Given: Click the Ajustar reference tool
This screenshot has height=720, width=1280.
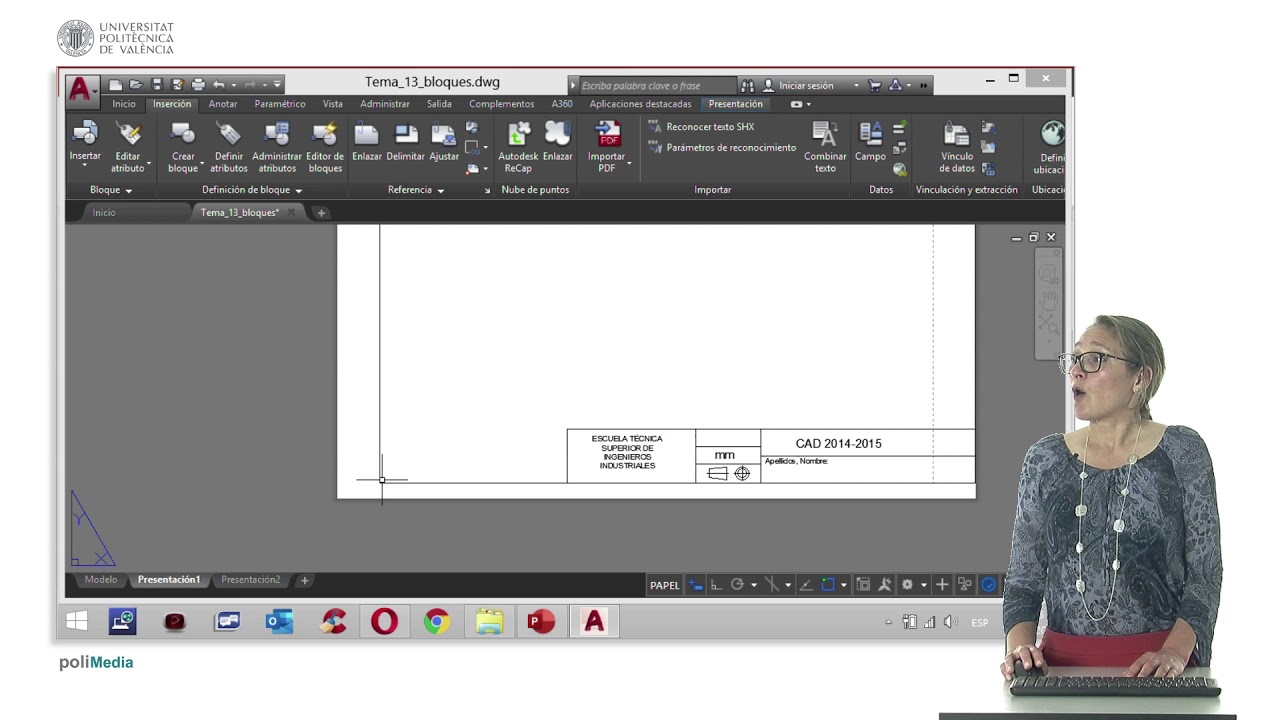Looking at the screenshot, I should [x=444, y=142].
